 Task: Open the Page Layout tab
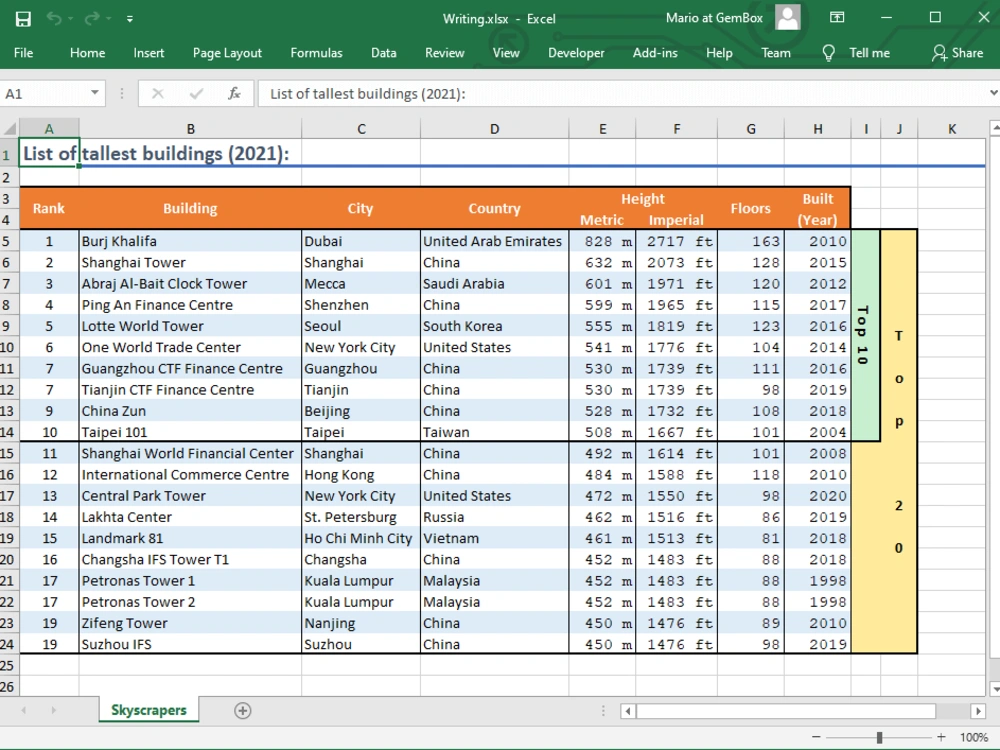227,53
